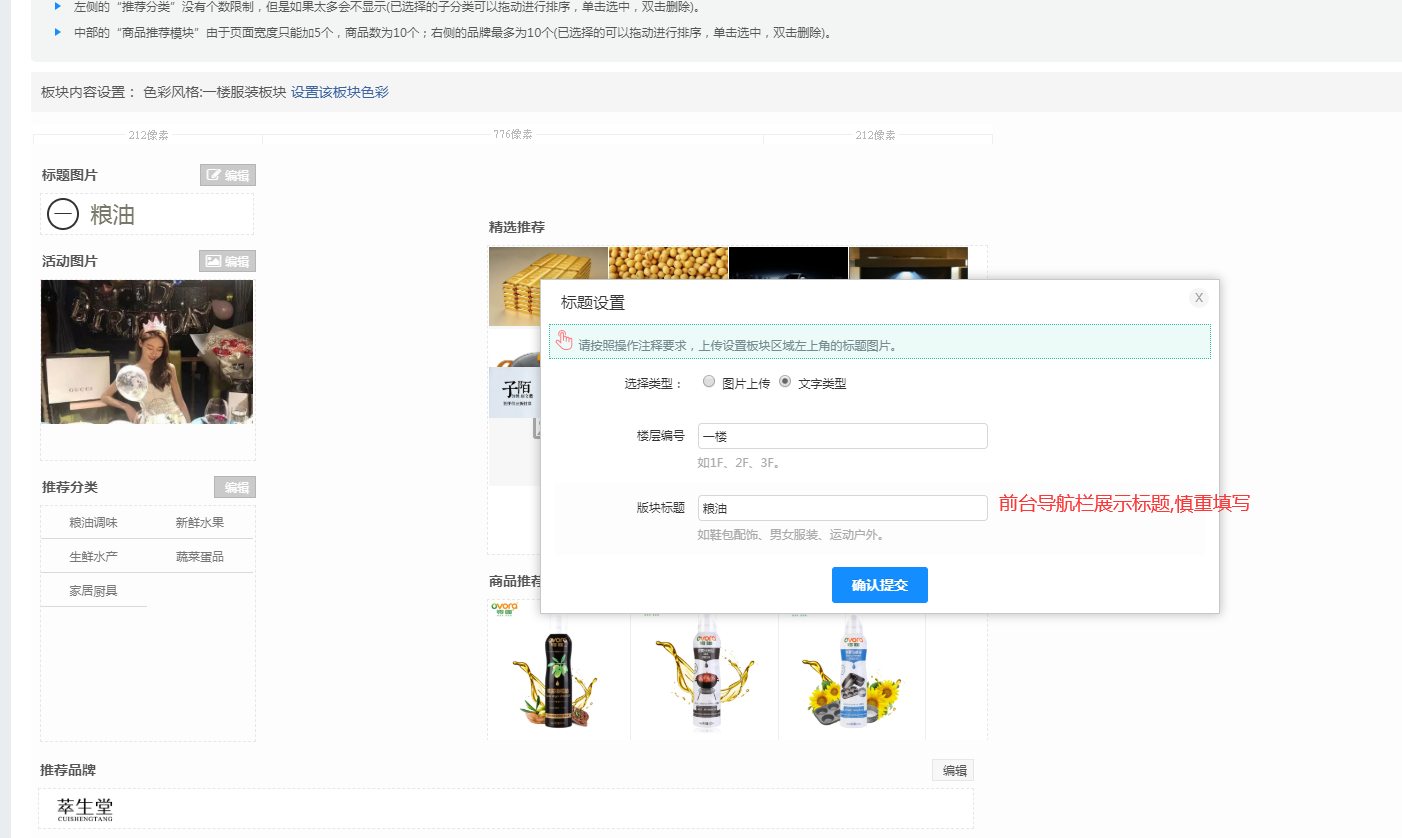1402x838 pixels.
Task: Select the 文字类型 radio option
Action: pyautogui.click(x=785, y=382)
